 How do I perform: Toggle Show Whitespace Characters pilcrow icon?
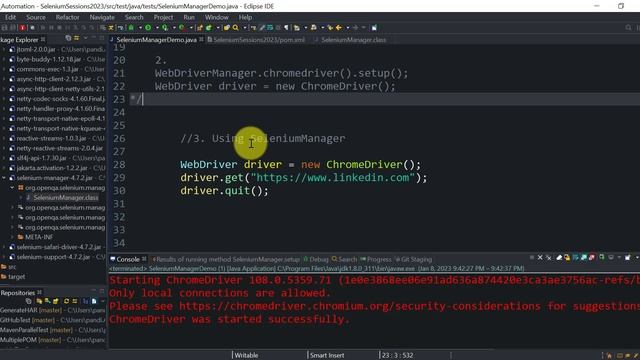pos(286,28)
